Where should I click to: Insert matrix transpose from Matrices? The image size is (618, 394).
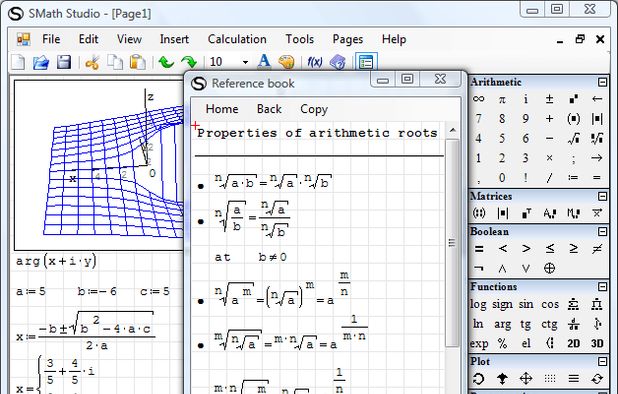pyautogui.click(x=526, y=213)
